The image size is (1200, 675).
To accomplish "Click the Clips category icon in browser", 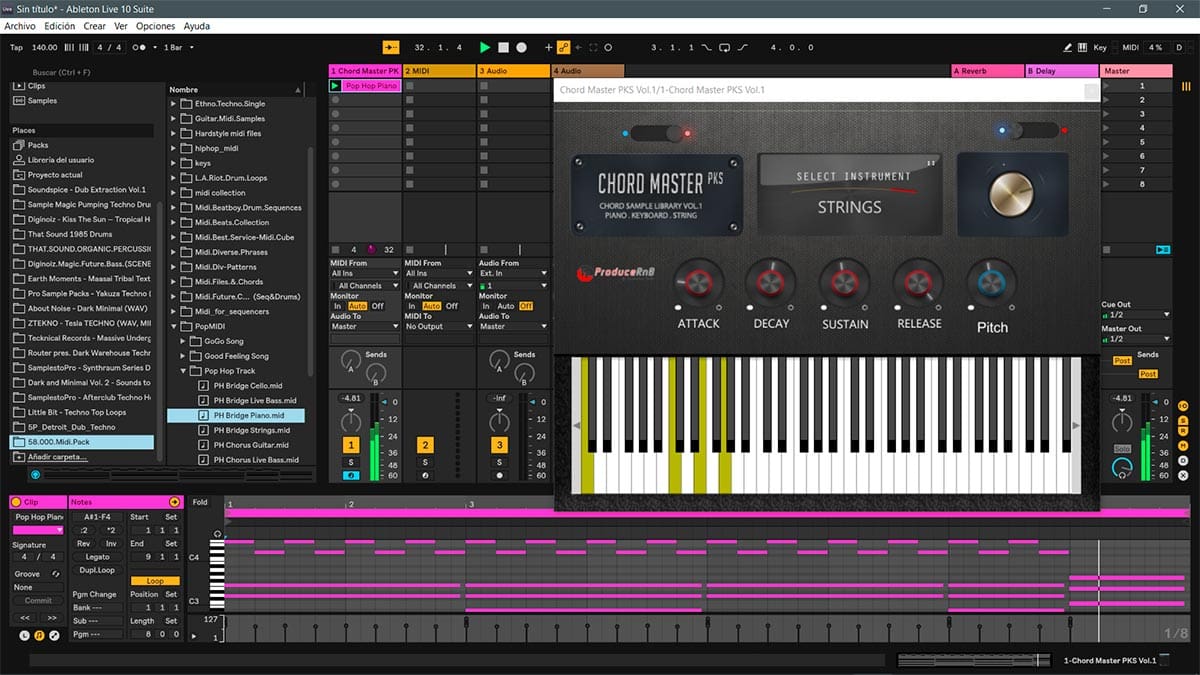I will [19, 86].
